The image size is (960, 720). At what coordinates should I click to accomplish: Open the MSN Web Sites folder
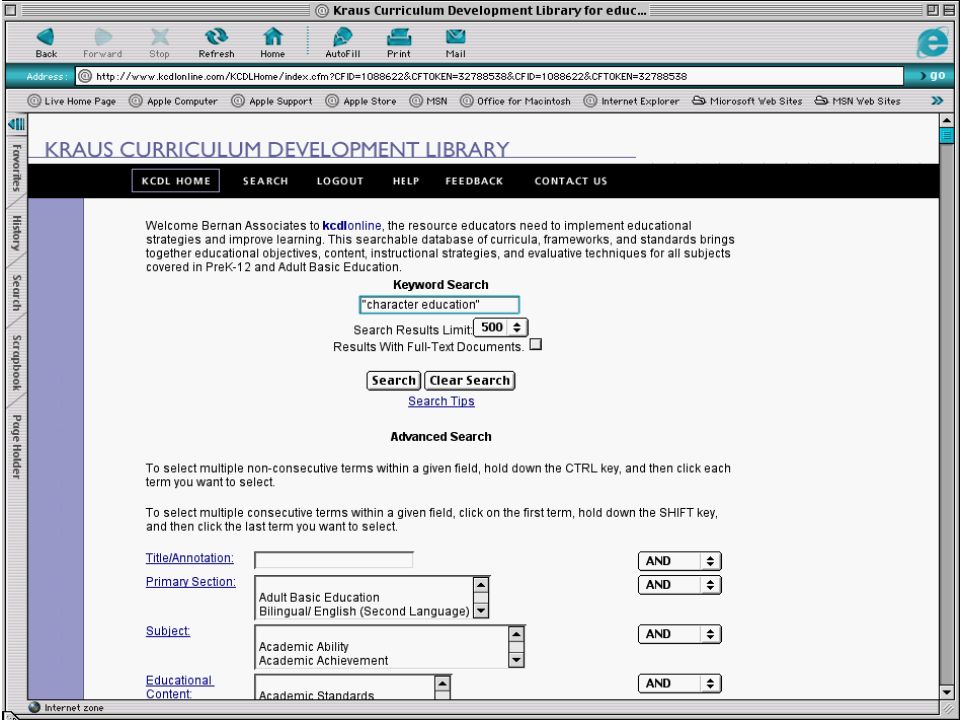[x=857, y=101]
